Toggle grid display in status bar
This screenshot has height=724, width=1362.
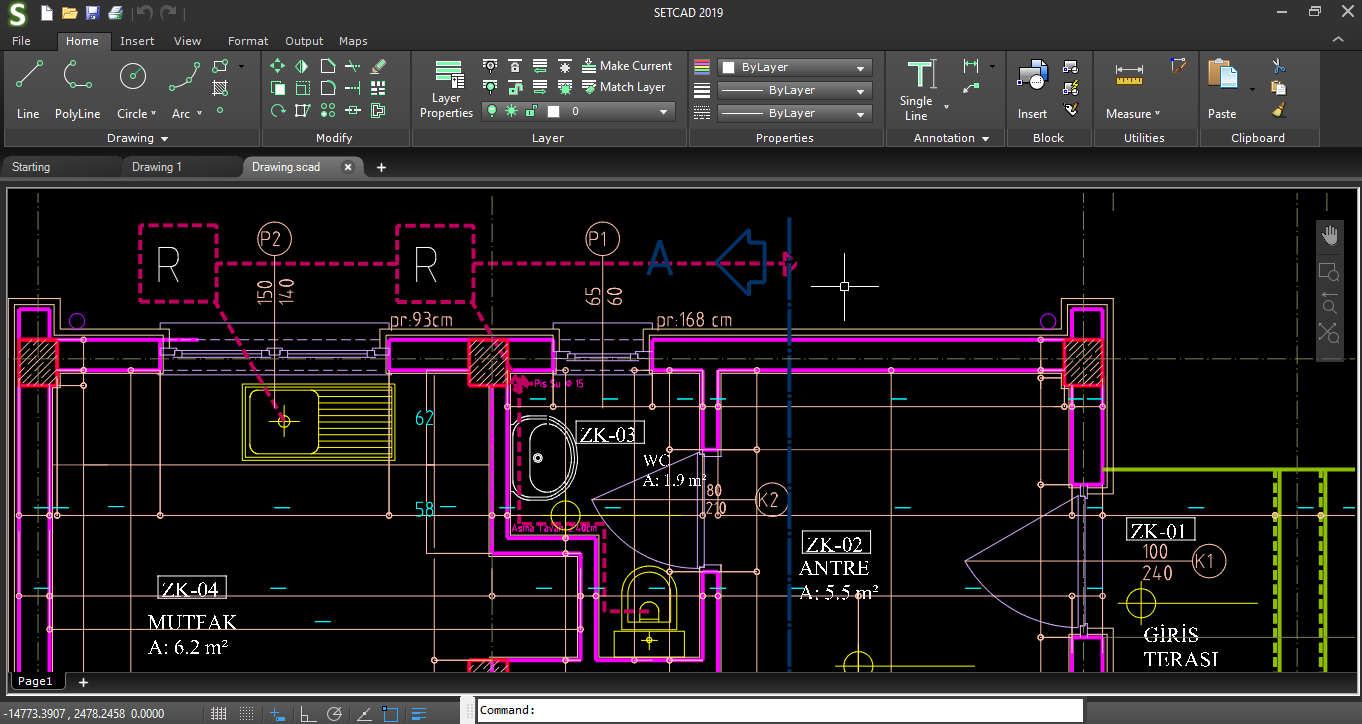click(219, 713)
